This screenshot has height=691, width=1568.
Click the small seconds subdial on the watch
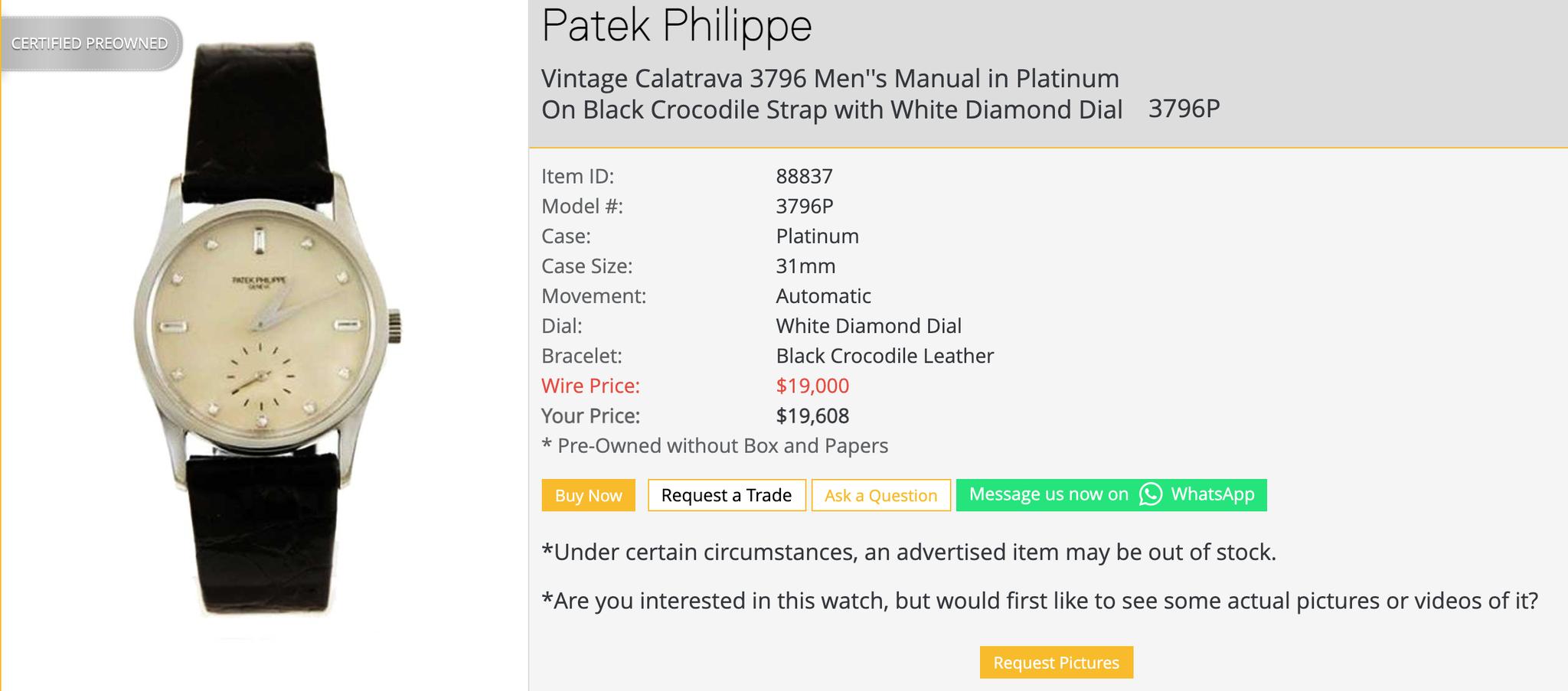[x=261, y=376]
